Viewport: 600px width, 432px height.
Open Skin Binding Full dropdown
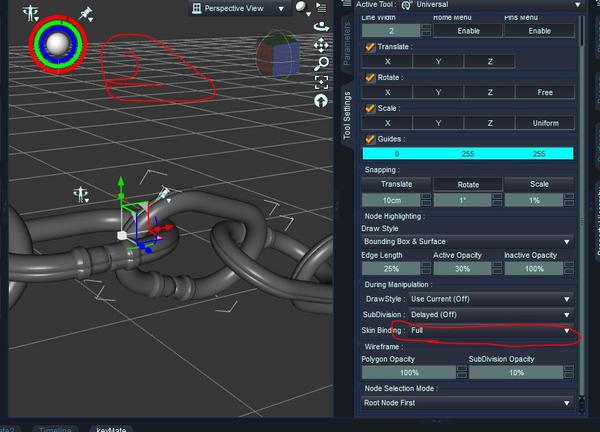(491, 330)
